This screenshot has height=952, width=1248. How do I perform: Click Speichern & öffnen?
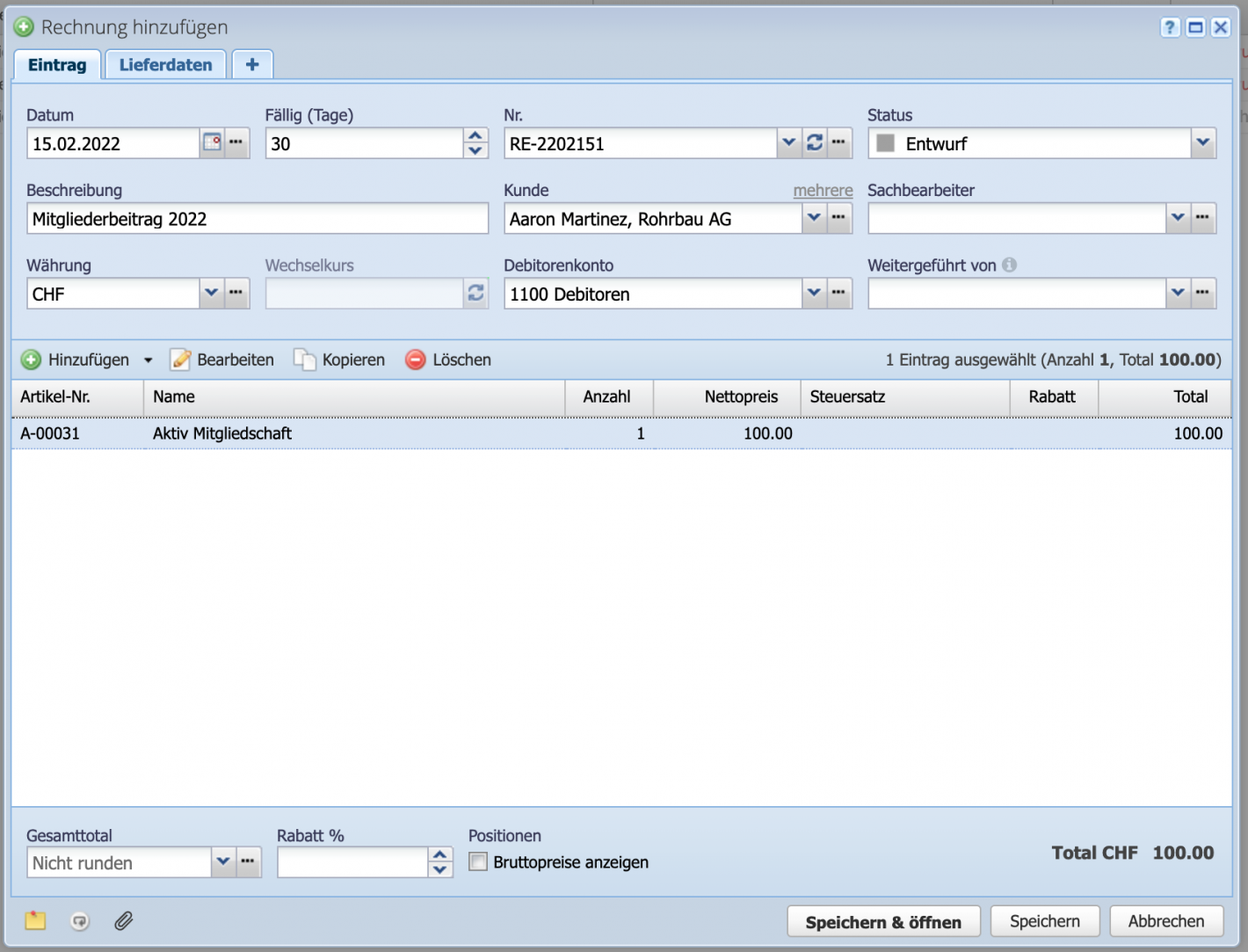coord(883,921)
